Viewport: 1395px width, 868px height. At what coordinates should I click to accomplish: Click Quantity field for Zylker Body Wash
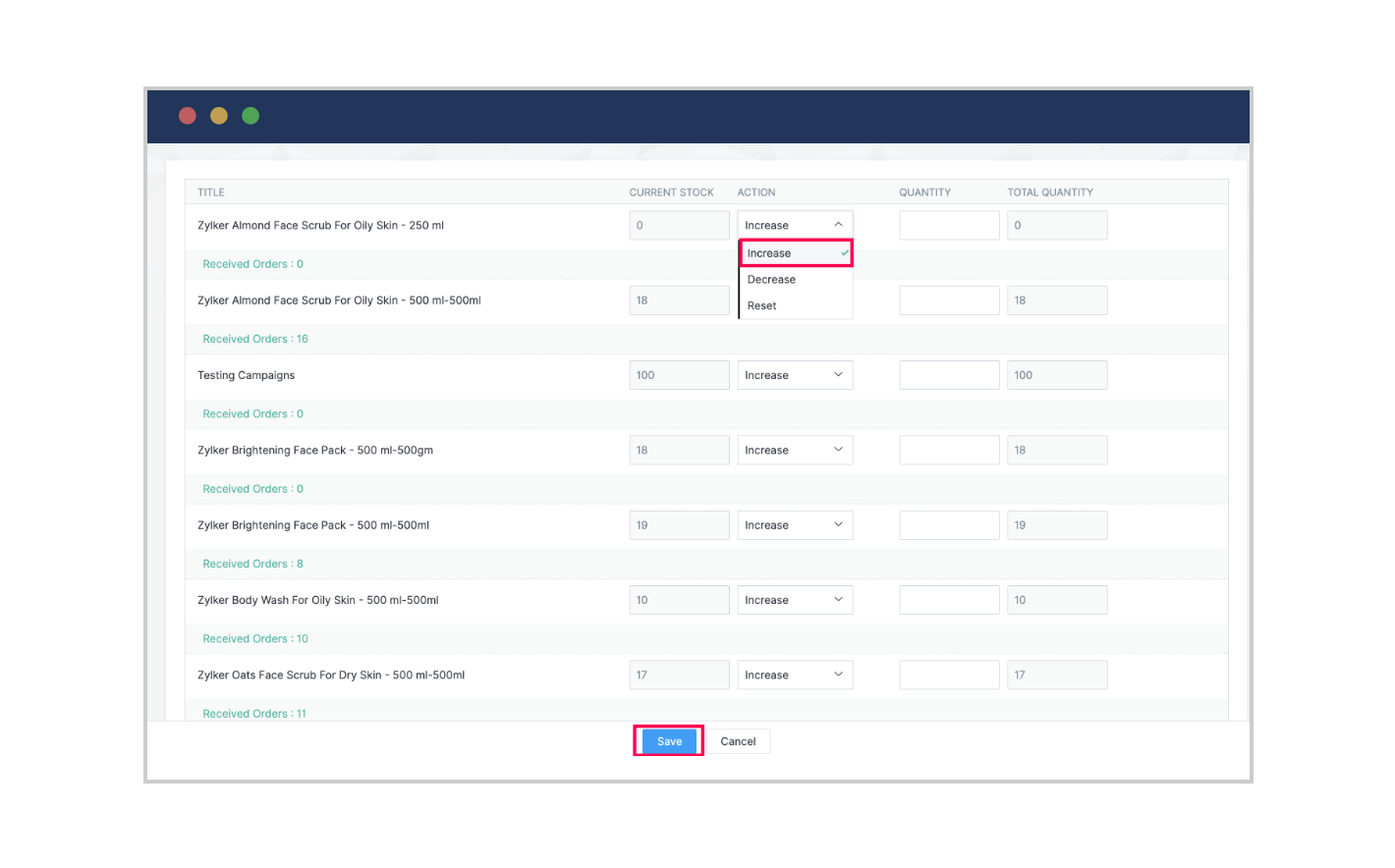[949, 600]
